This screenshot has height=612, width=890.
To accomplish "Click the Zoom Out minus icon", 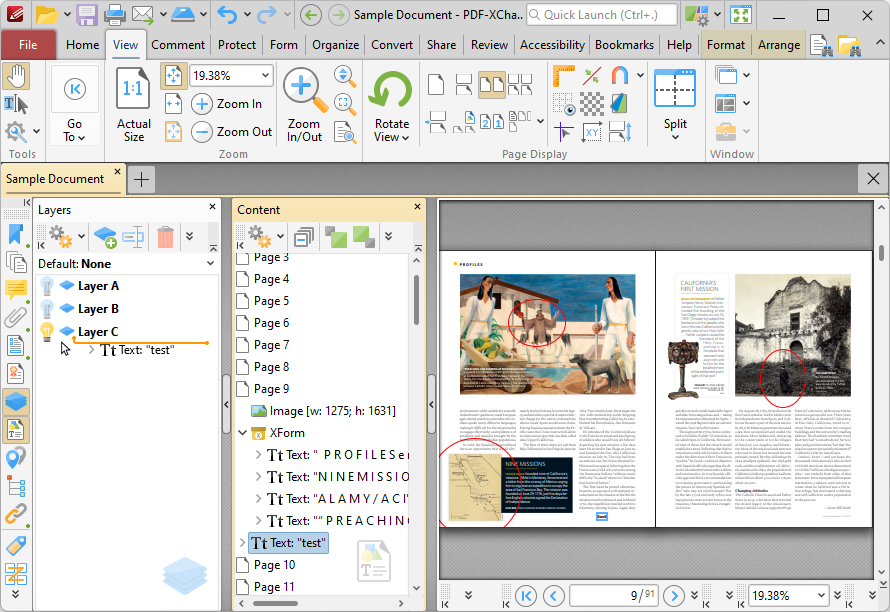I will coord(201,132).
